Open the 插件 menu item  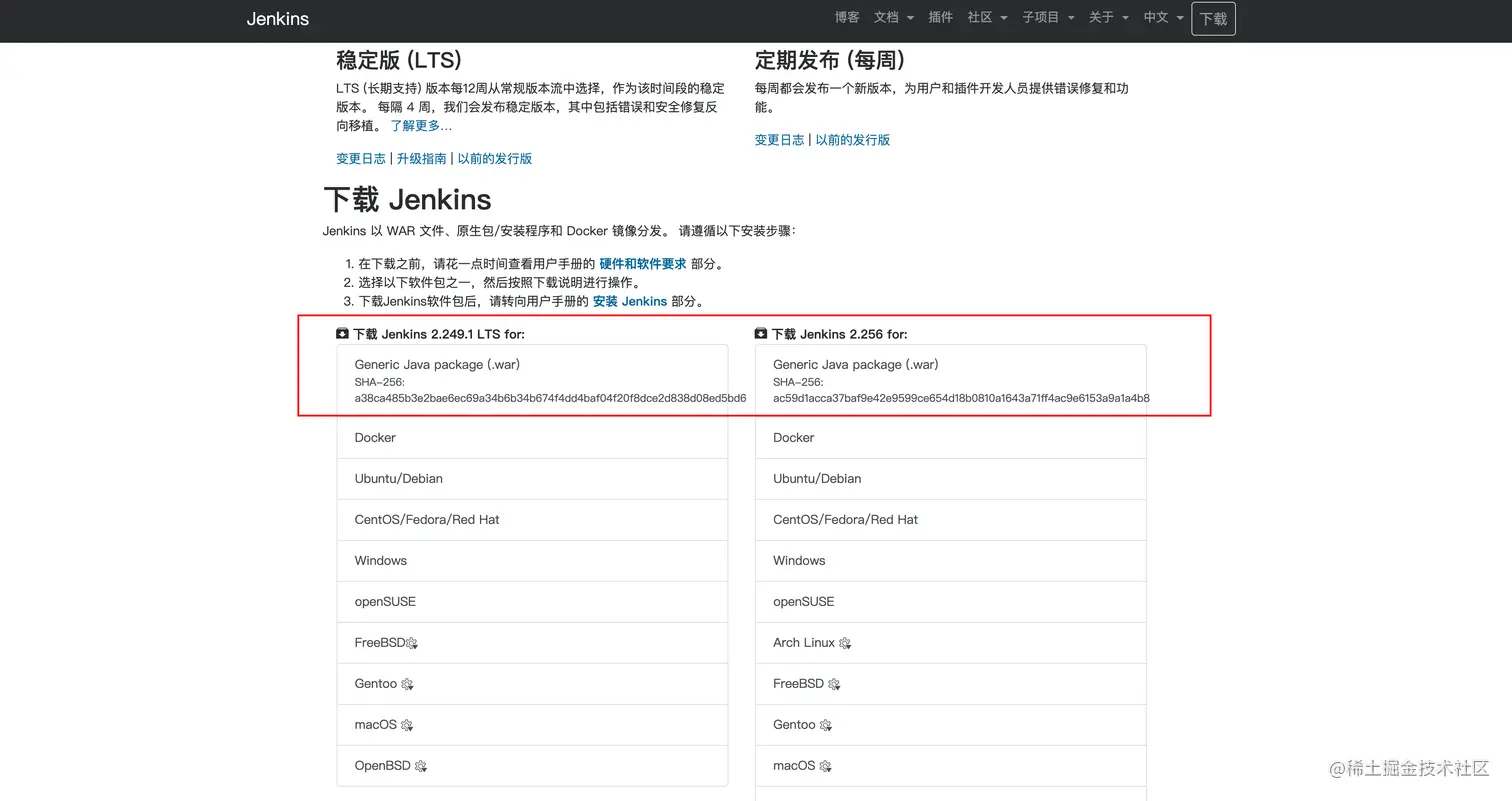pyautogui.click(x=941, y=18)
